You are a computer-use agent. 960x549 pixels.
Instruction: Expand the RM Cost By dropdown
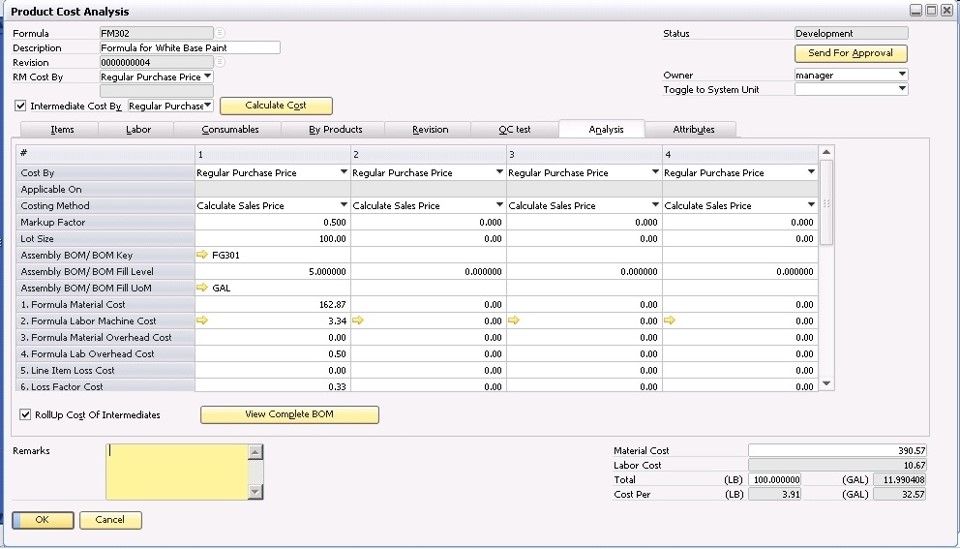point(207,76)
